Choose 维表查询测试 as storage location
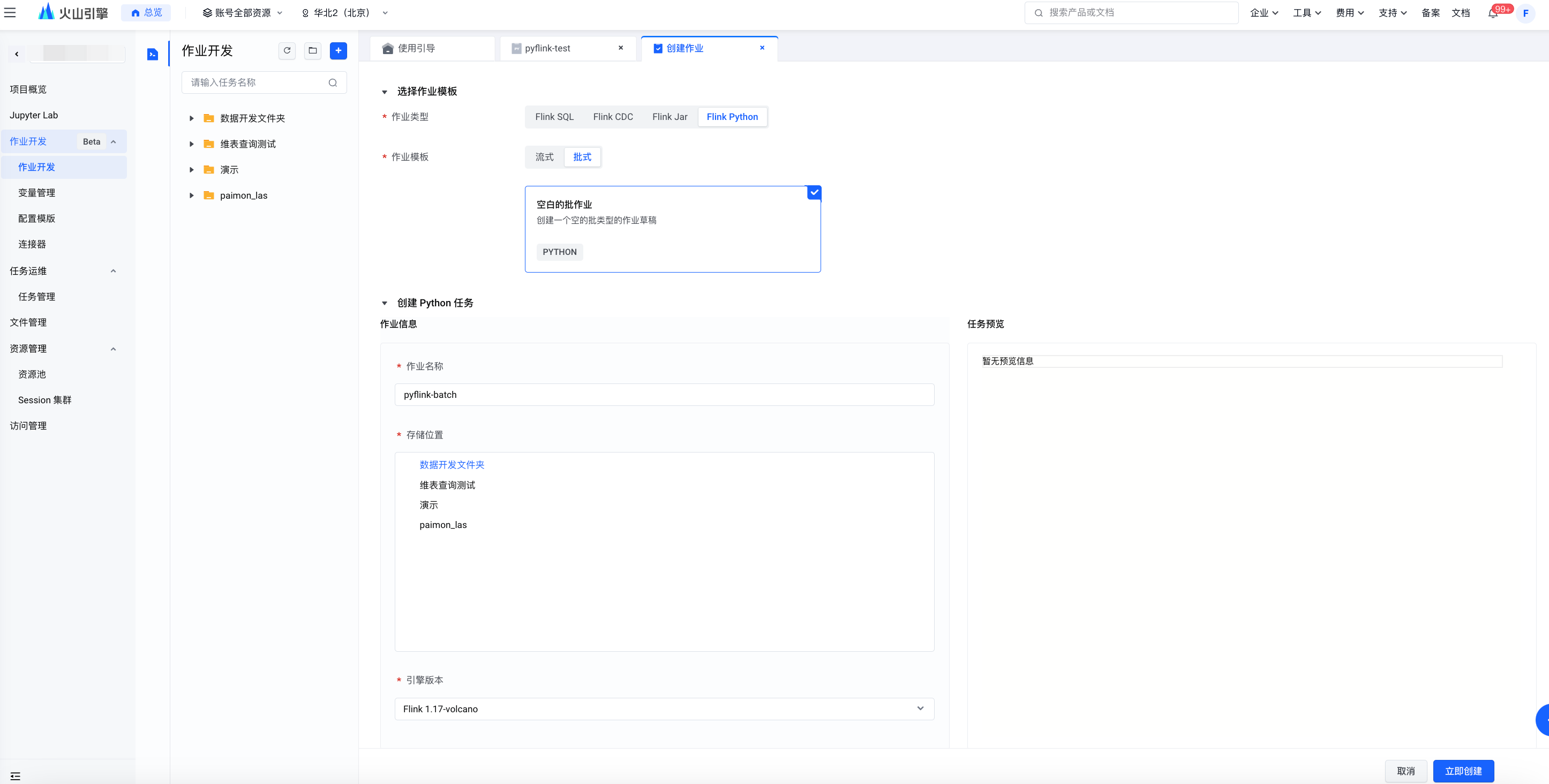This screenshot has width=1549, height=784. (447, 485)
